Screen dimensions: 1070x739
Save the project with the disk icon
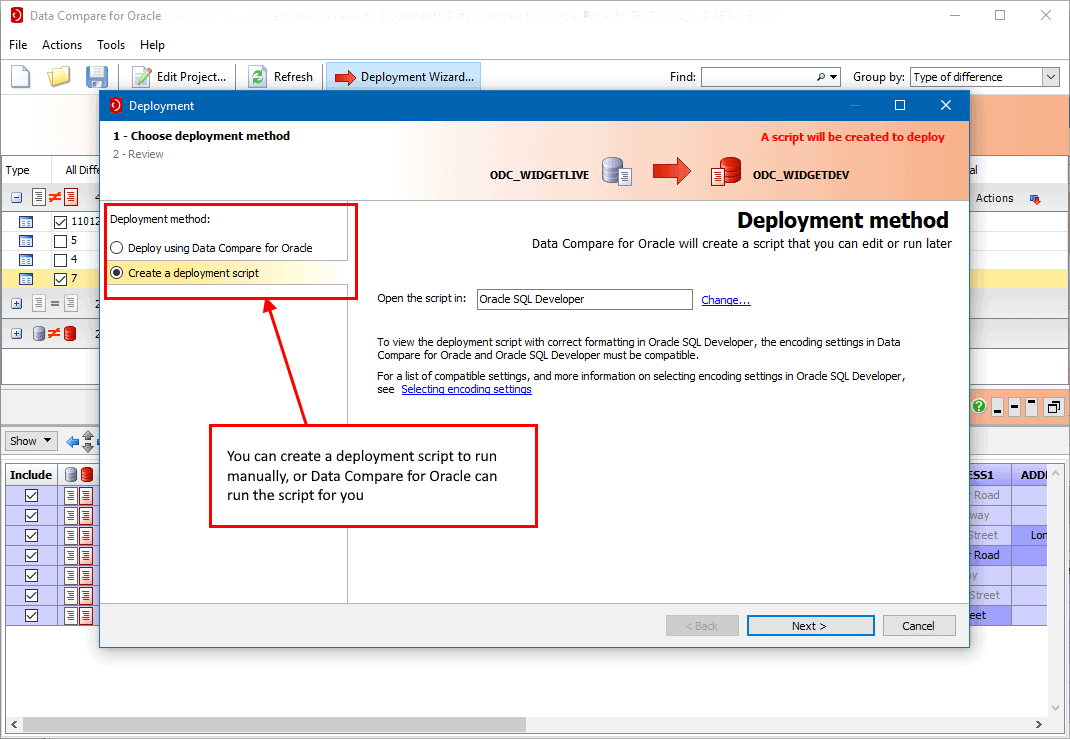coord(95,76)
